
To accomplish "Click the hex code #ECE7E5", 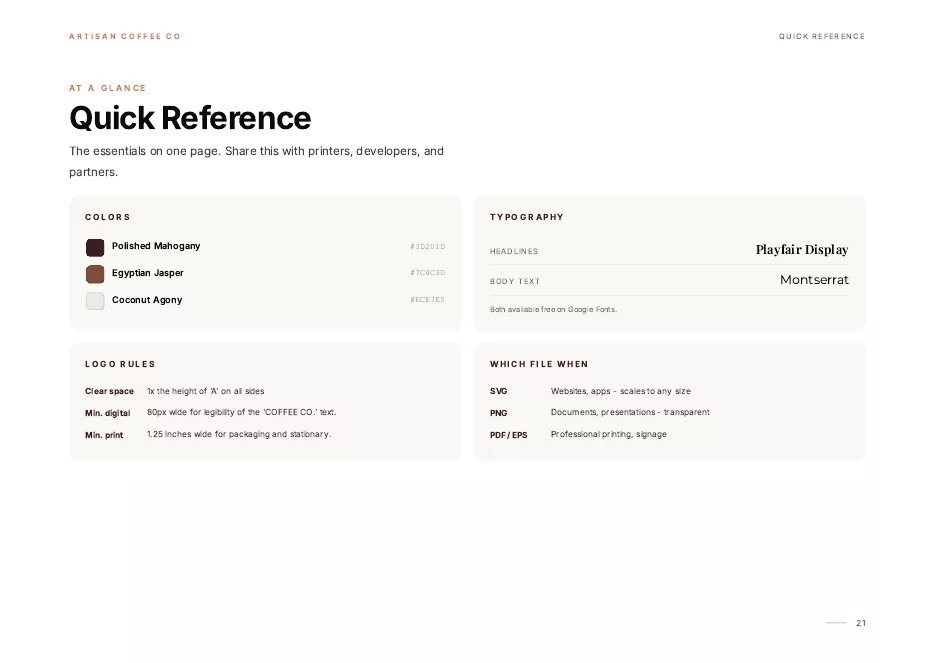I will (427, 300).
